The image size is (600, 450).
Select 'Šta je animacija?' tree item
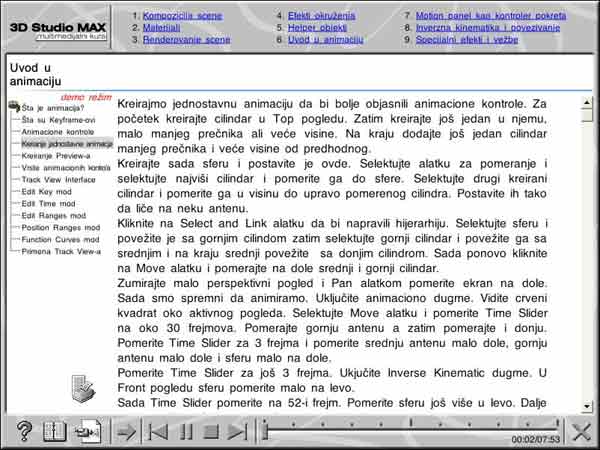pos(52,108)
